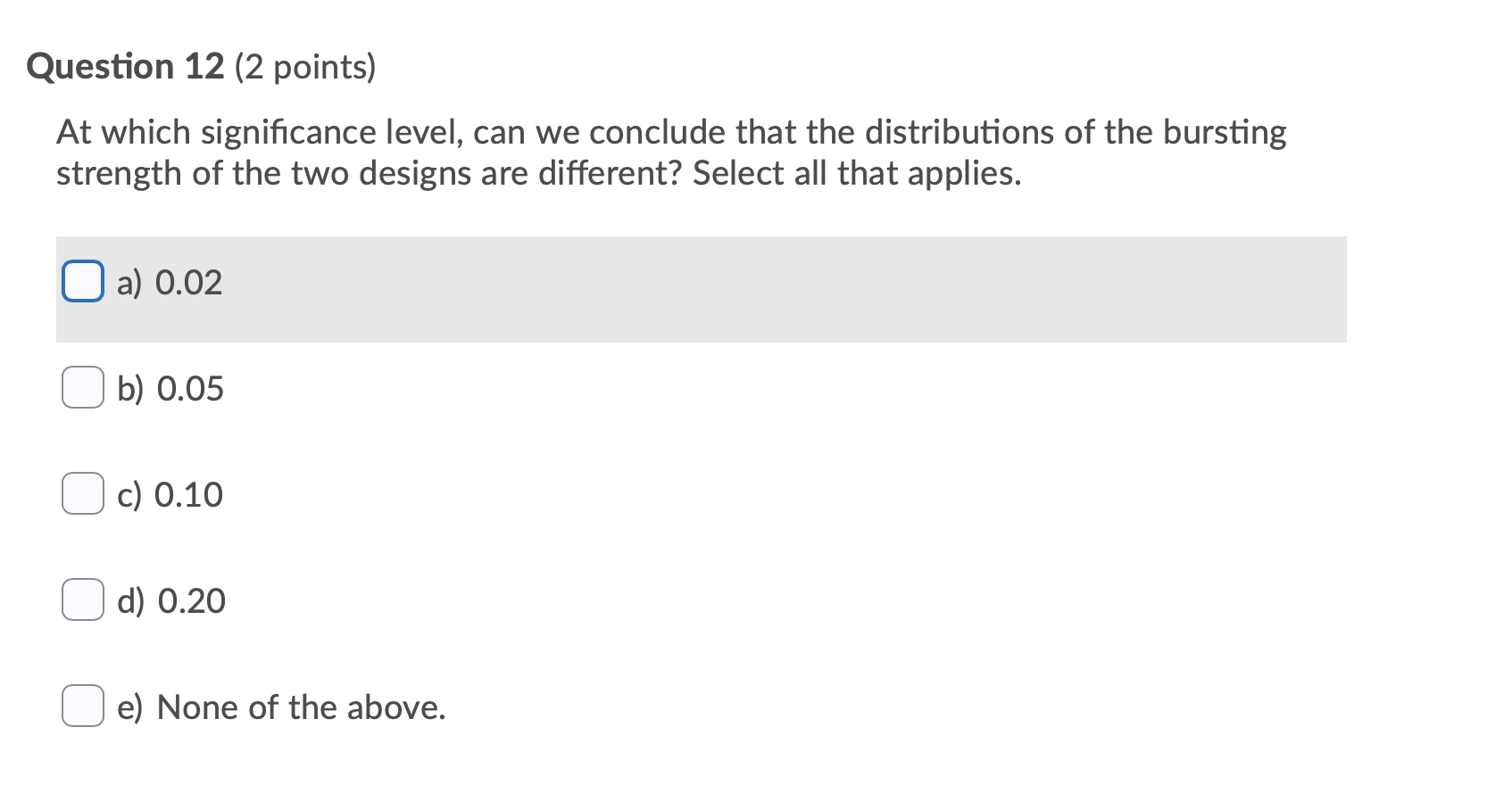
Task: Click the label text '0.05'
Action: pos(190,388)
